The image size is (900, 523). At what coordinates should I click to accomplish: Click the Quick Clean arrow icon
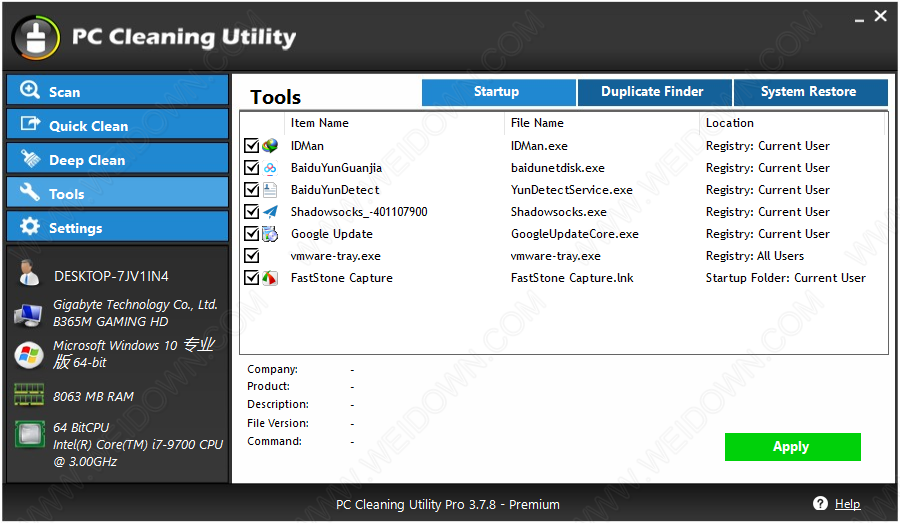[30, 123]
